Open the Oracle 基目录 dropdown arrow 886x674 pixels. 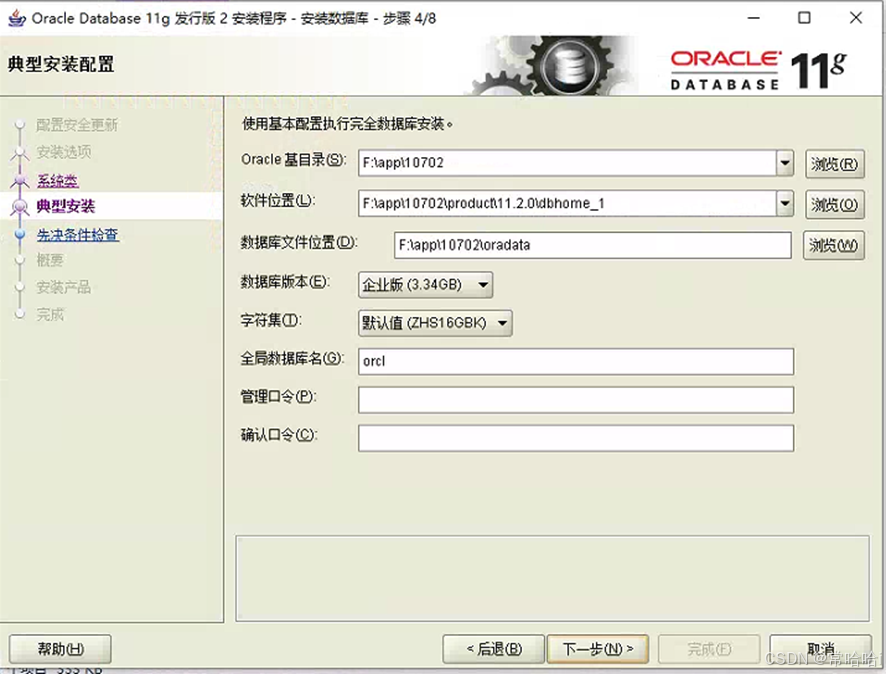pyautogui.click(x=785, y=163)
